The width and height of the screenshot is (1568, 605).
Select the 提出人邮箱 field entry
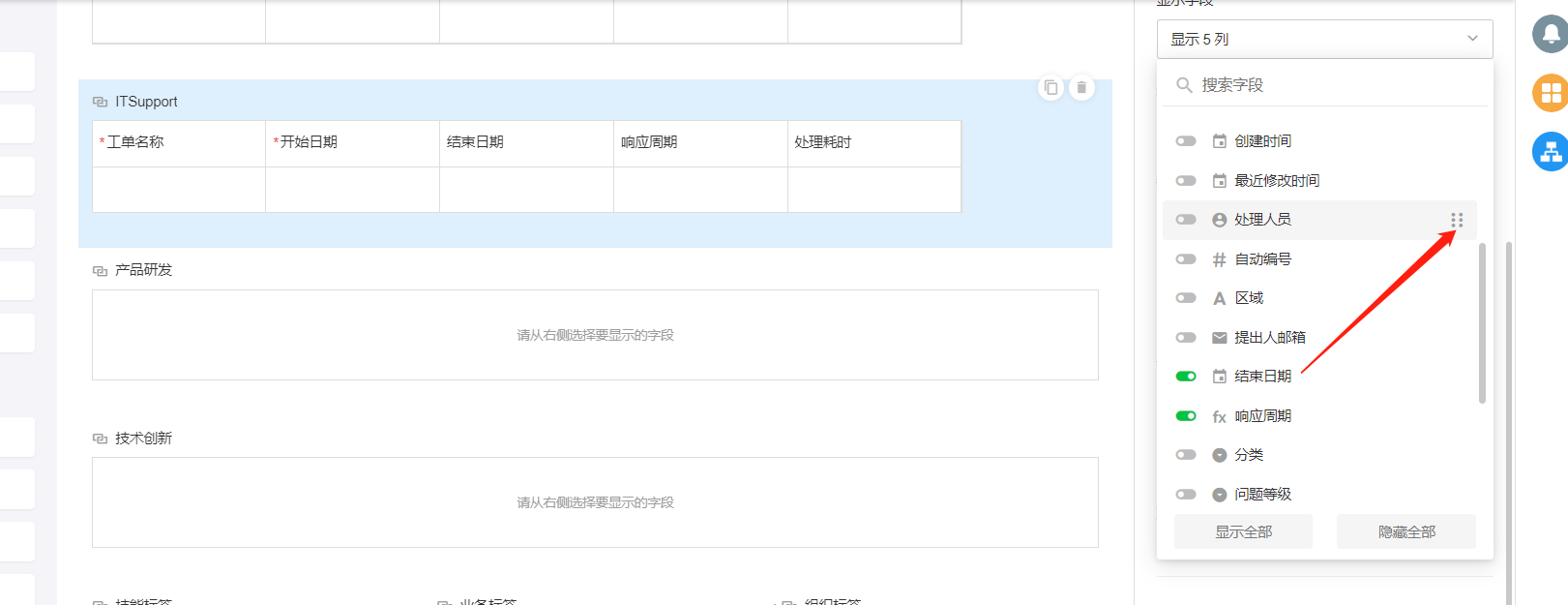coord(1269,338)
